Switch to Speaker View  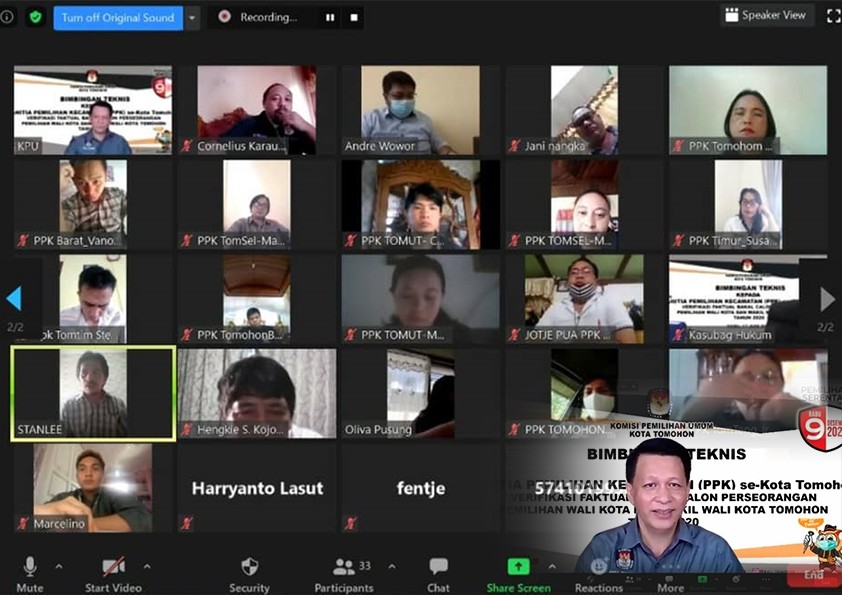pyautogui.click(x=767, y=15)
